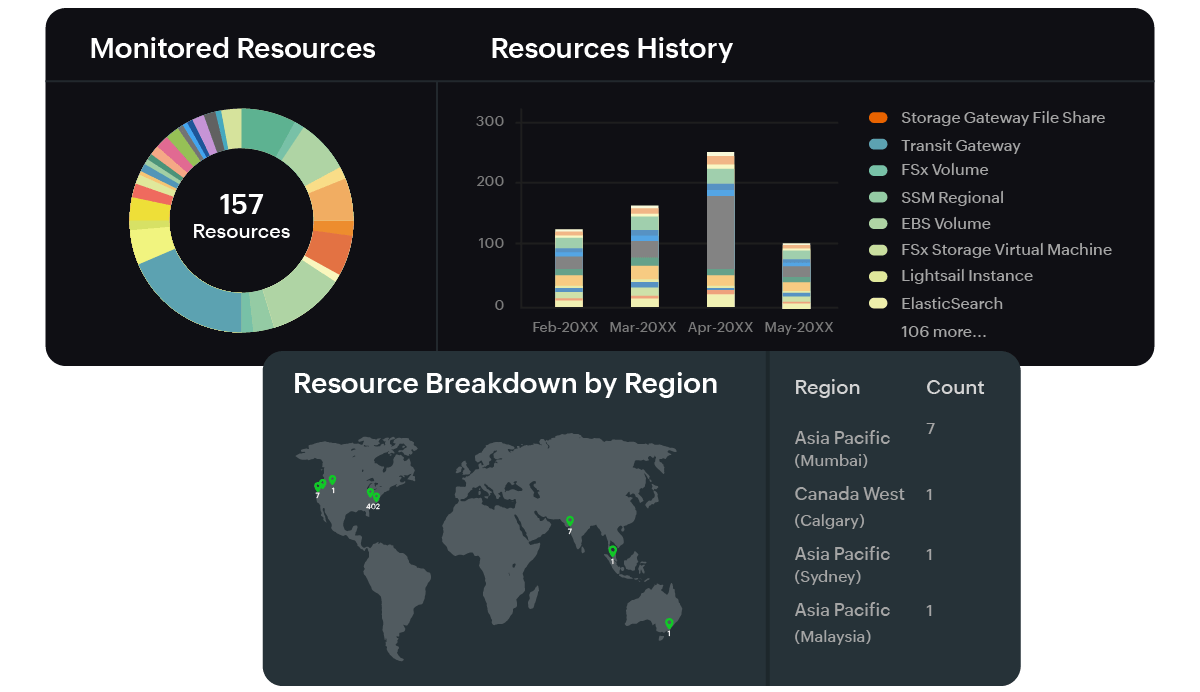Select the west coast pin labeled 7
The height and width of the screenshot is (692, 1200).
click(317, 485)
